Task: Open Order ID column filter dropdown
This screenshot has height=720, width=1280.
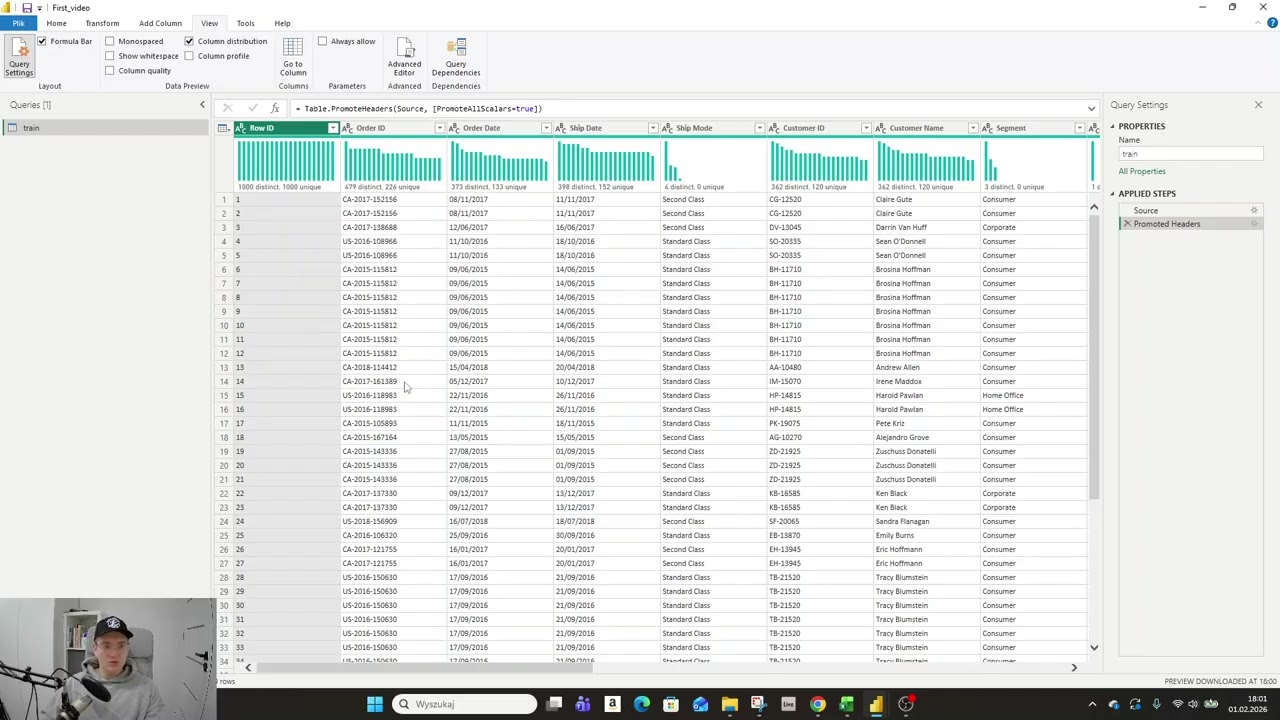Action: (x=439, y=128)
